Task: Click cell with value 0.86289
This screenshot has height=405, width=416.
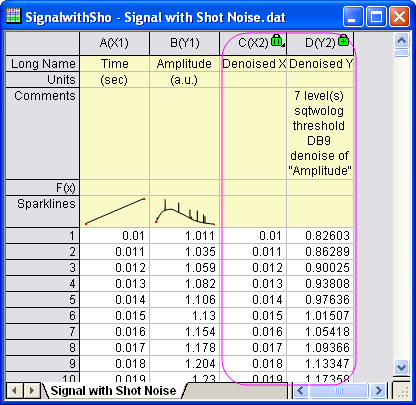Action: click(320, 252)
